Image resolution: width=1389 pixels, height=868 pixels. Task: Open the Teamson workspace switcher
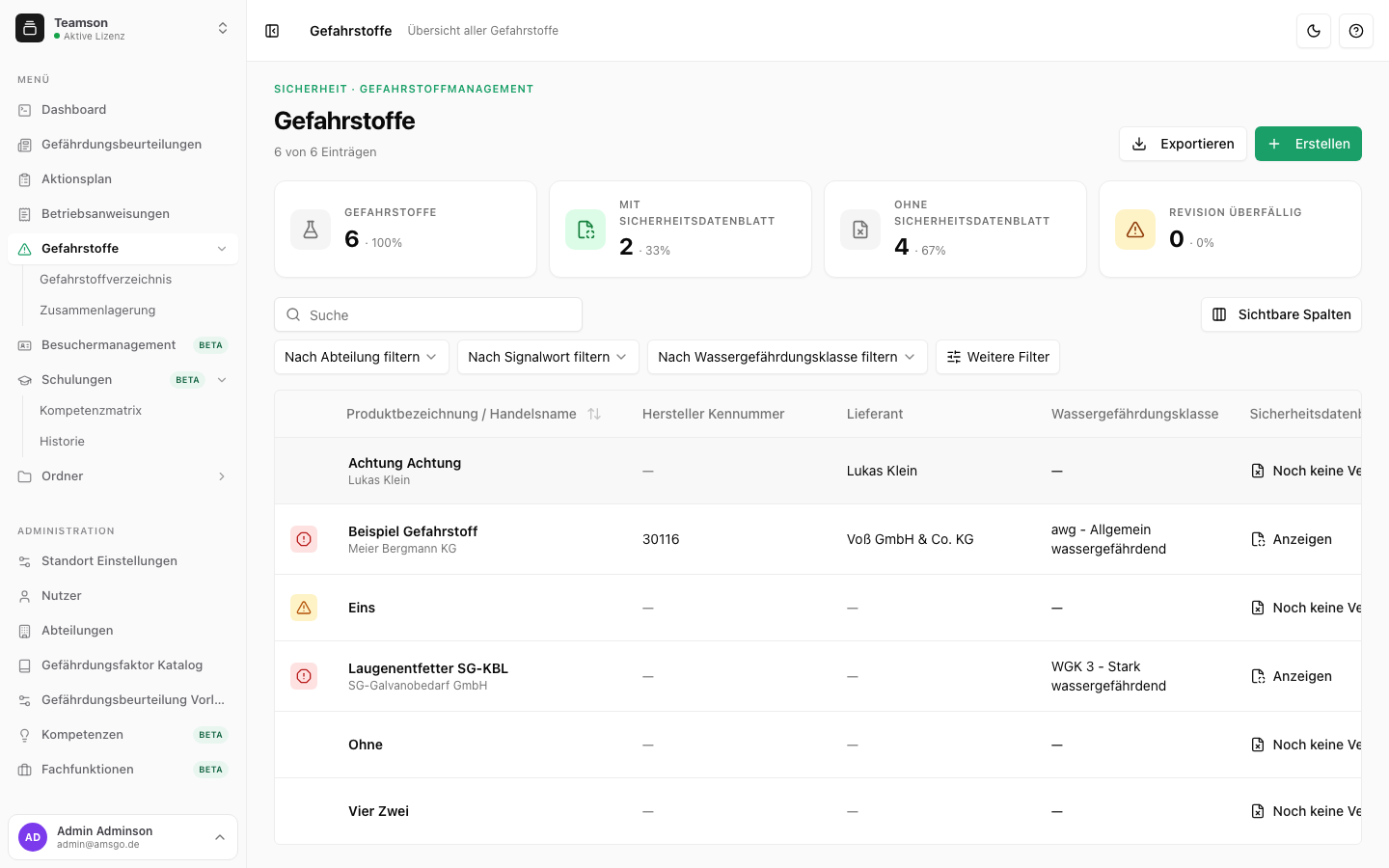click(x=123, y=29)
